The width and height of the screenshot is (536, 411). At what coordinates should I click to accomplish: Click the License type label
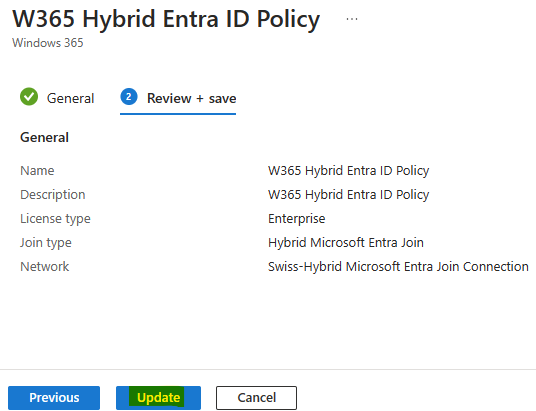pyautogui.click(x=55, y=219)
